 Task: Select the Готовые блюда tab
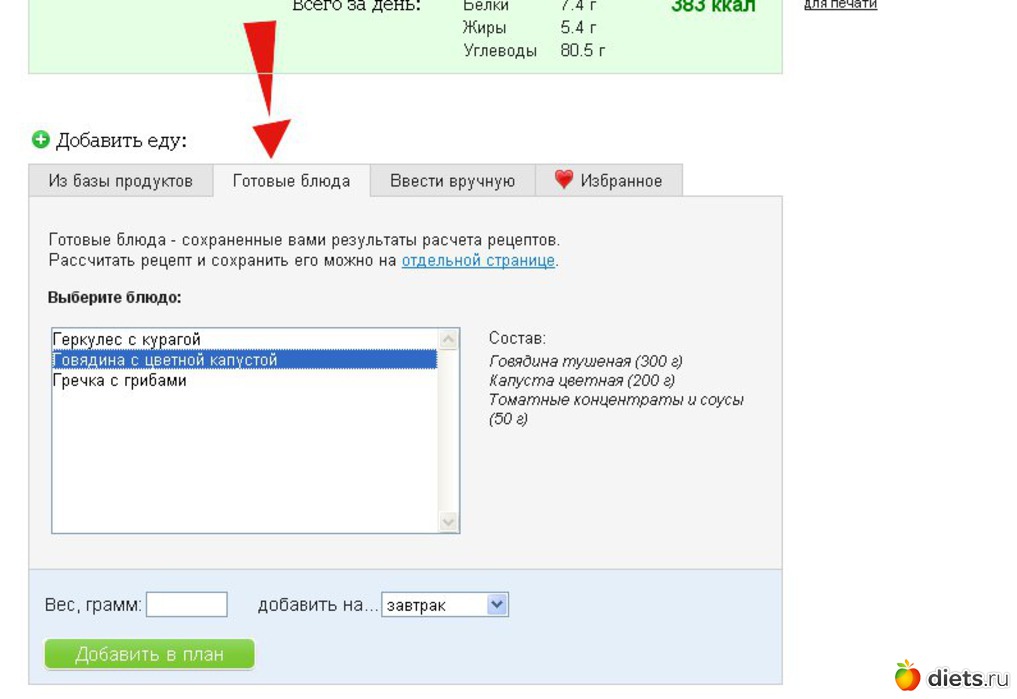(x=291, y=181)
